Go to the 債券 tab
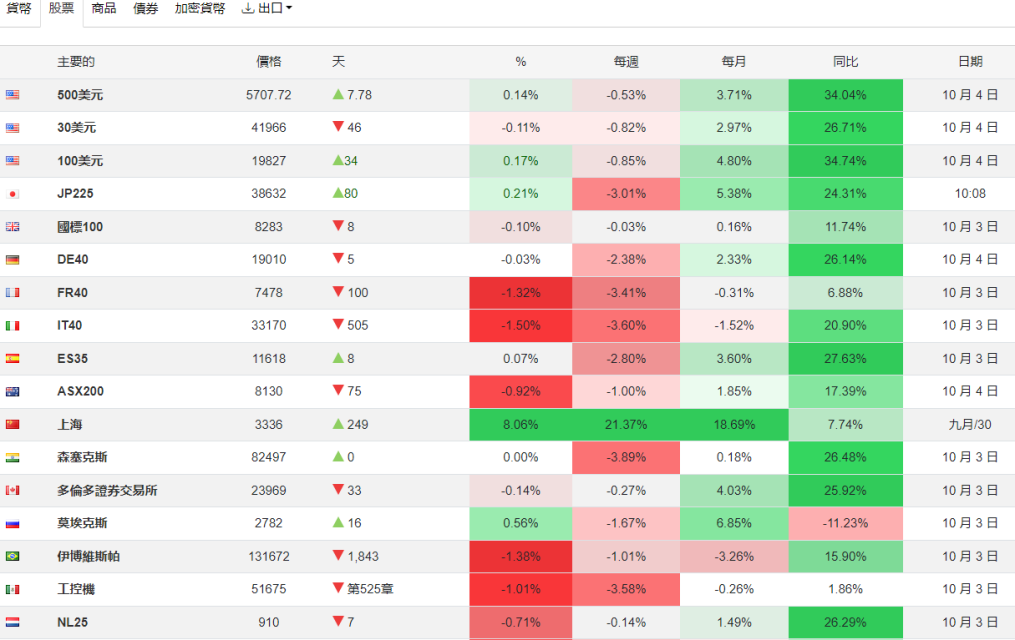 (x=146, y=8)
